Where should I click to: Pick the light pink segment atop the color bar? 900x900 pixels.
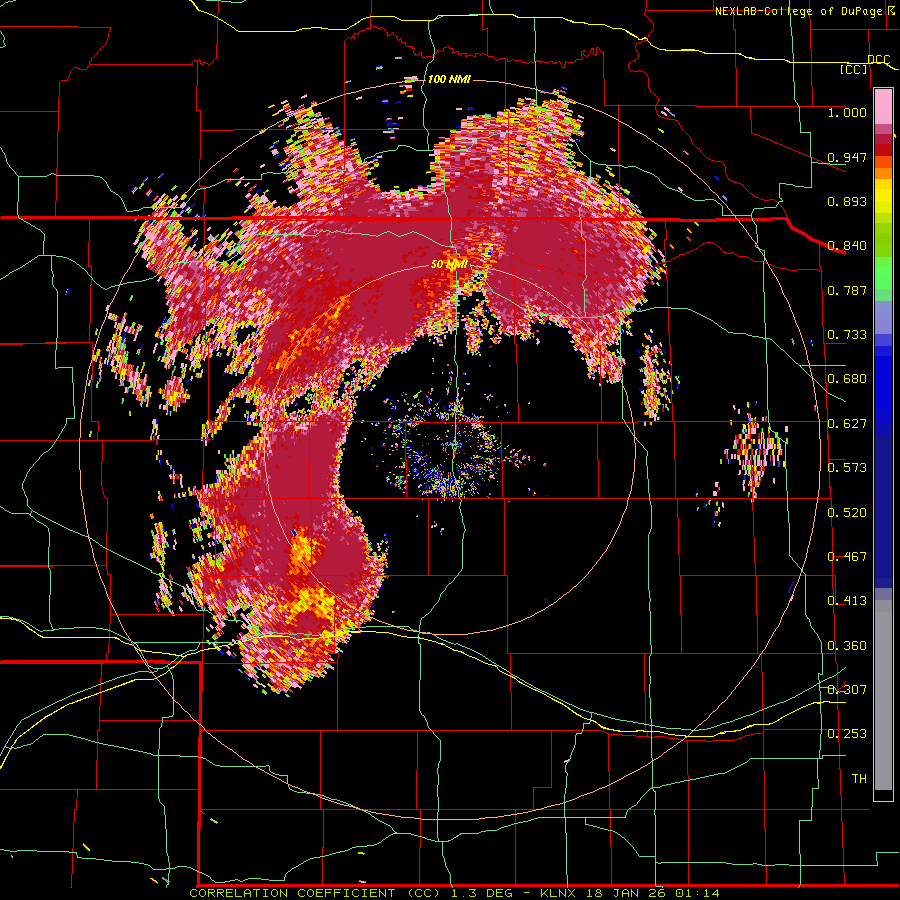[x=883, y=107]
